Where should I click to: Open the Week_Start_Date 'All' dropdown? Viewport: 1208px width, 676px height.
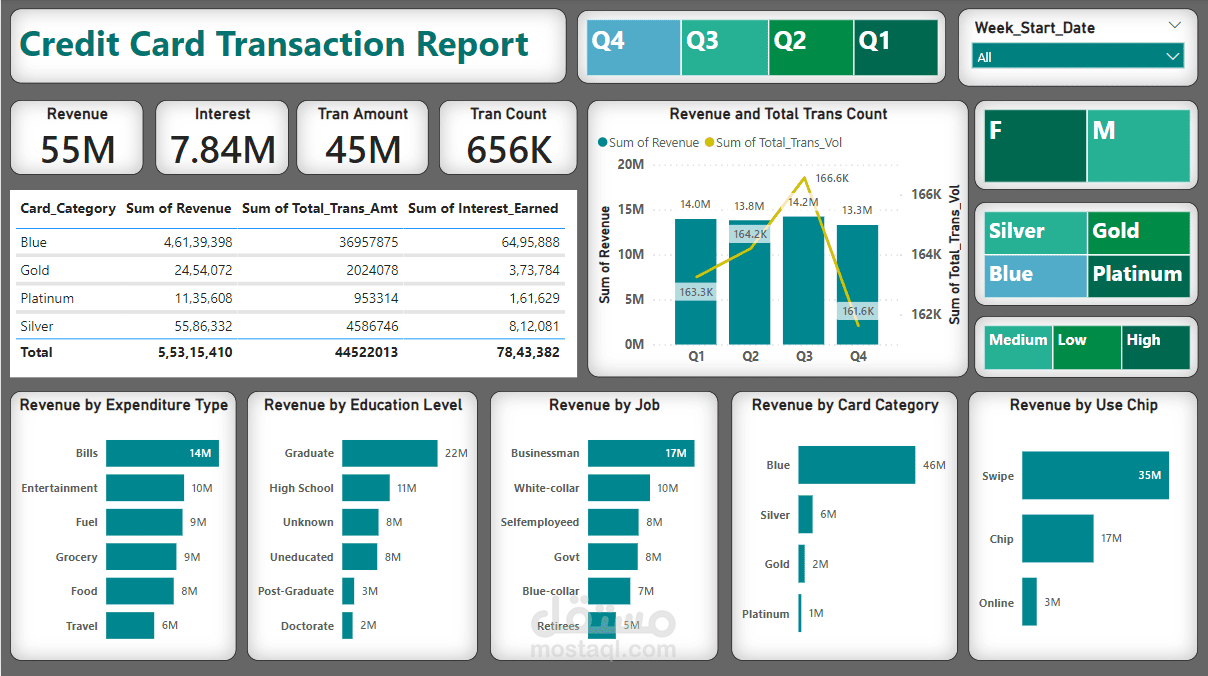[1078, 57]
